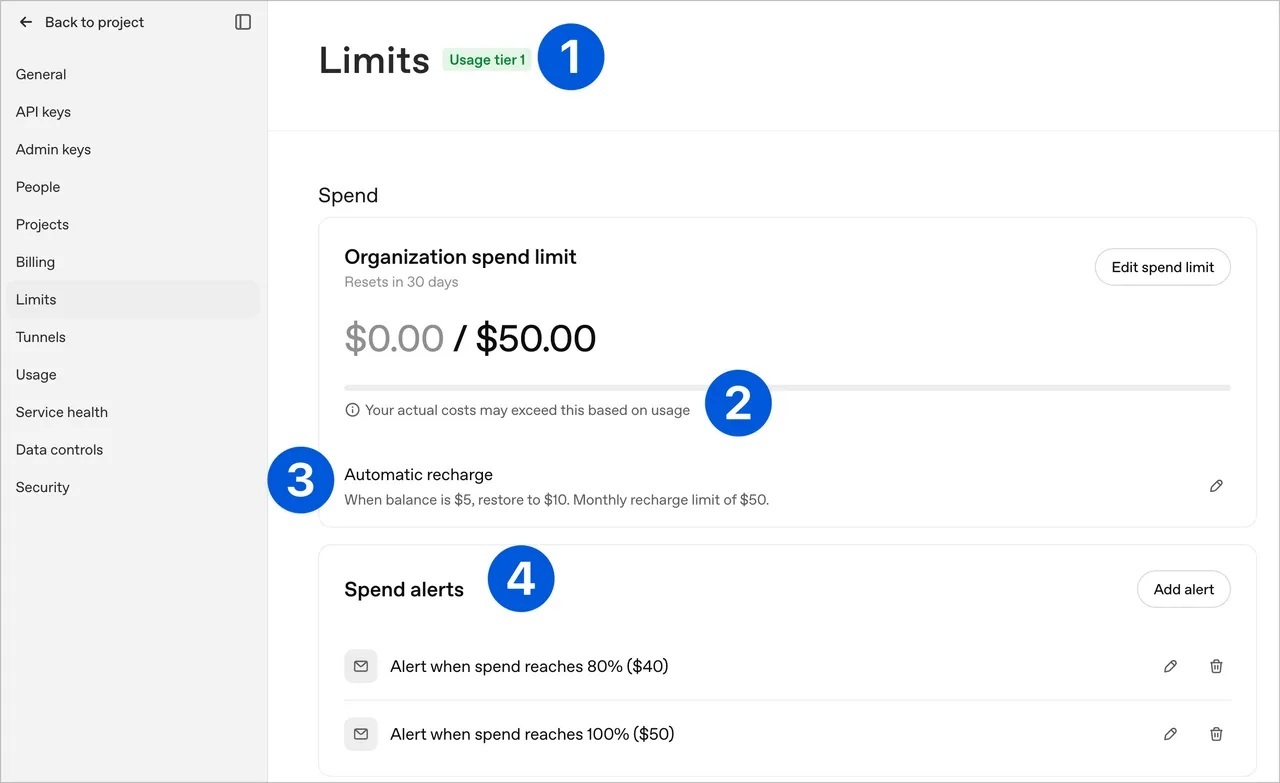
Task: Click the mail icon of the 80% alert
Action: 361,666
